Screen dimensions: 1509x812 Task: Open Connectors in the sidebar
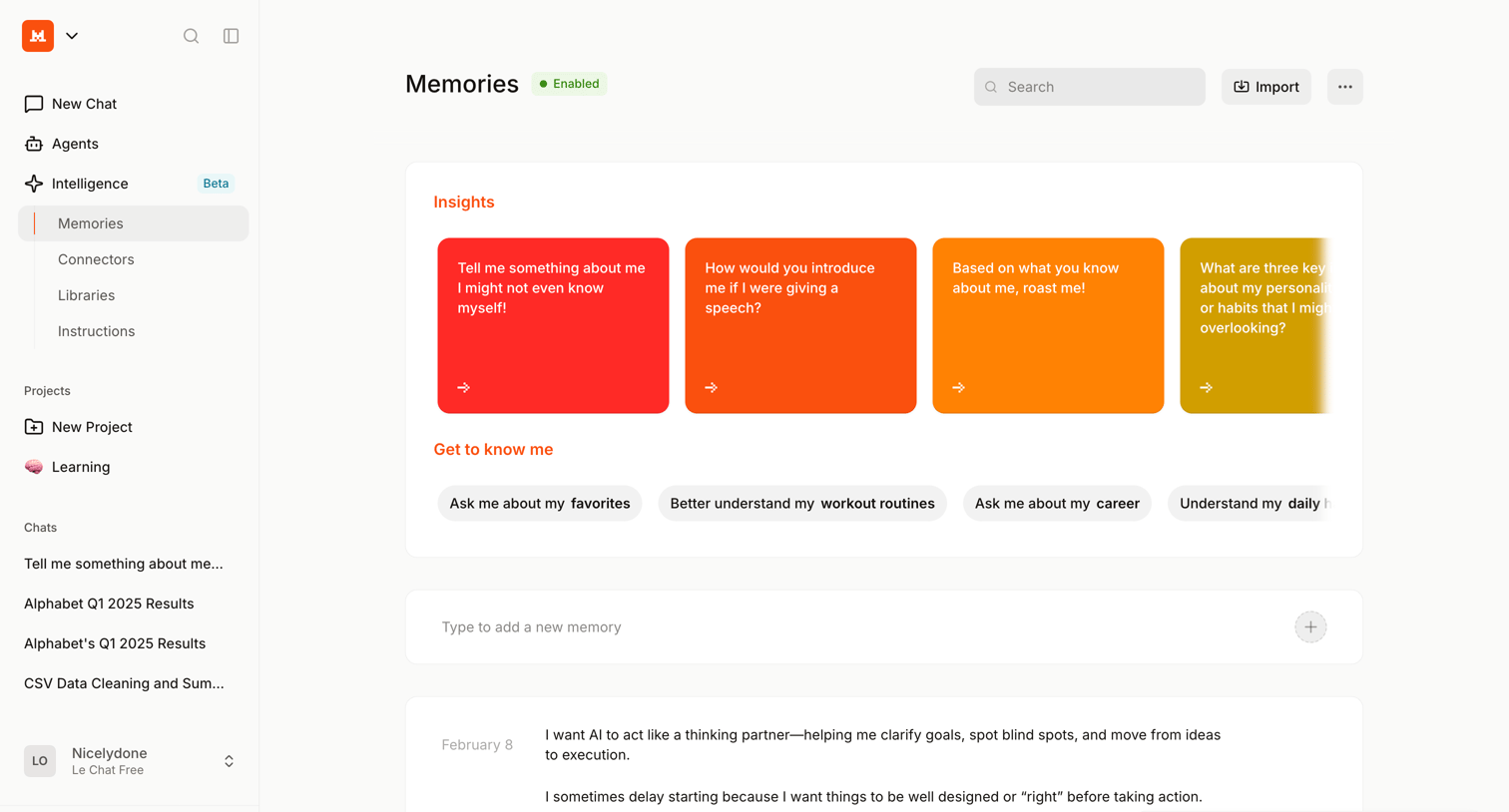pyautogui.click(x=96, y=259)
